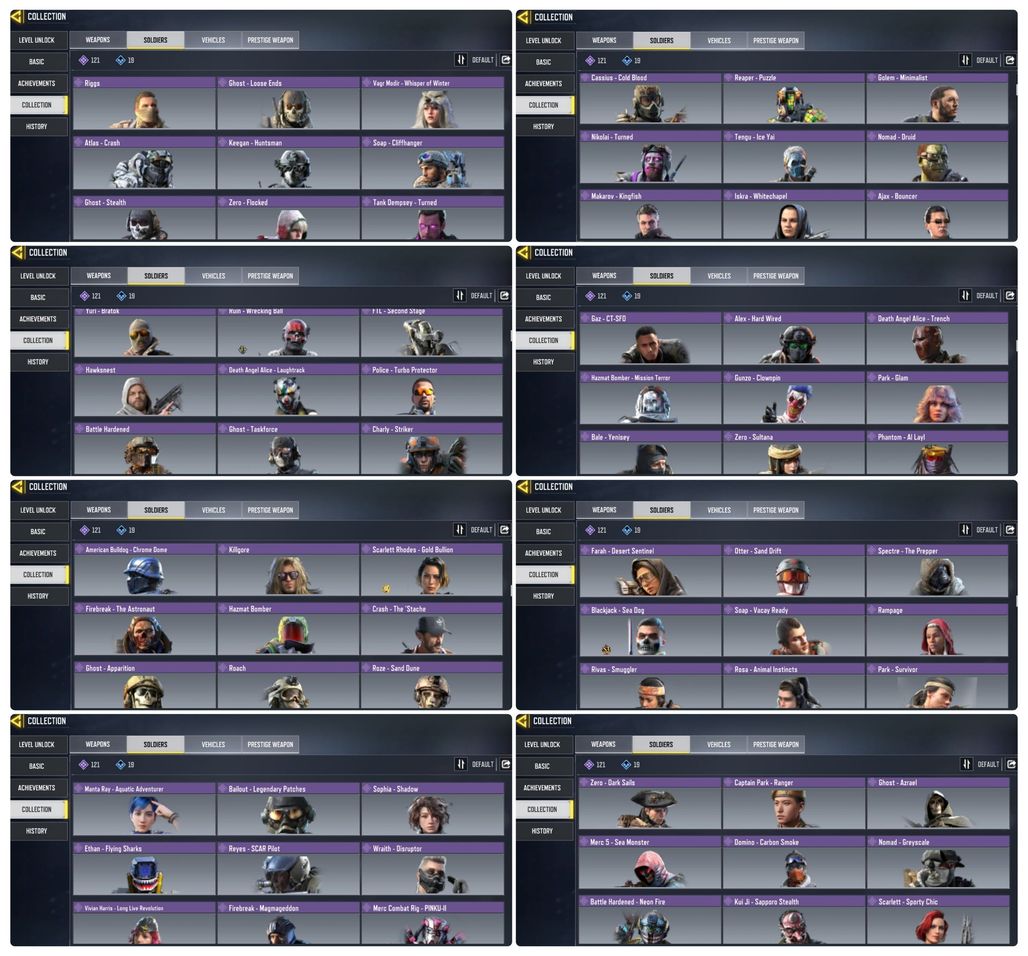The width and height of the screenshot is (1028, 956).
Task: Click the share icon in the Manta Ray panel
Action: [x=505, y=764]
